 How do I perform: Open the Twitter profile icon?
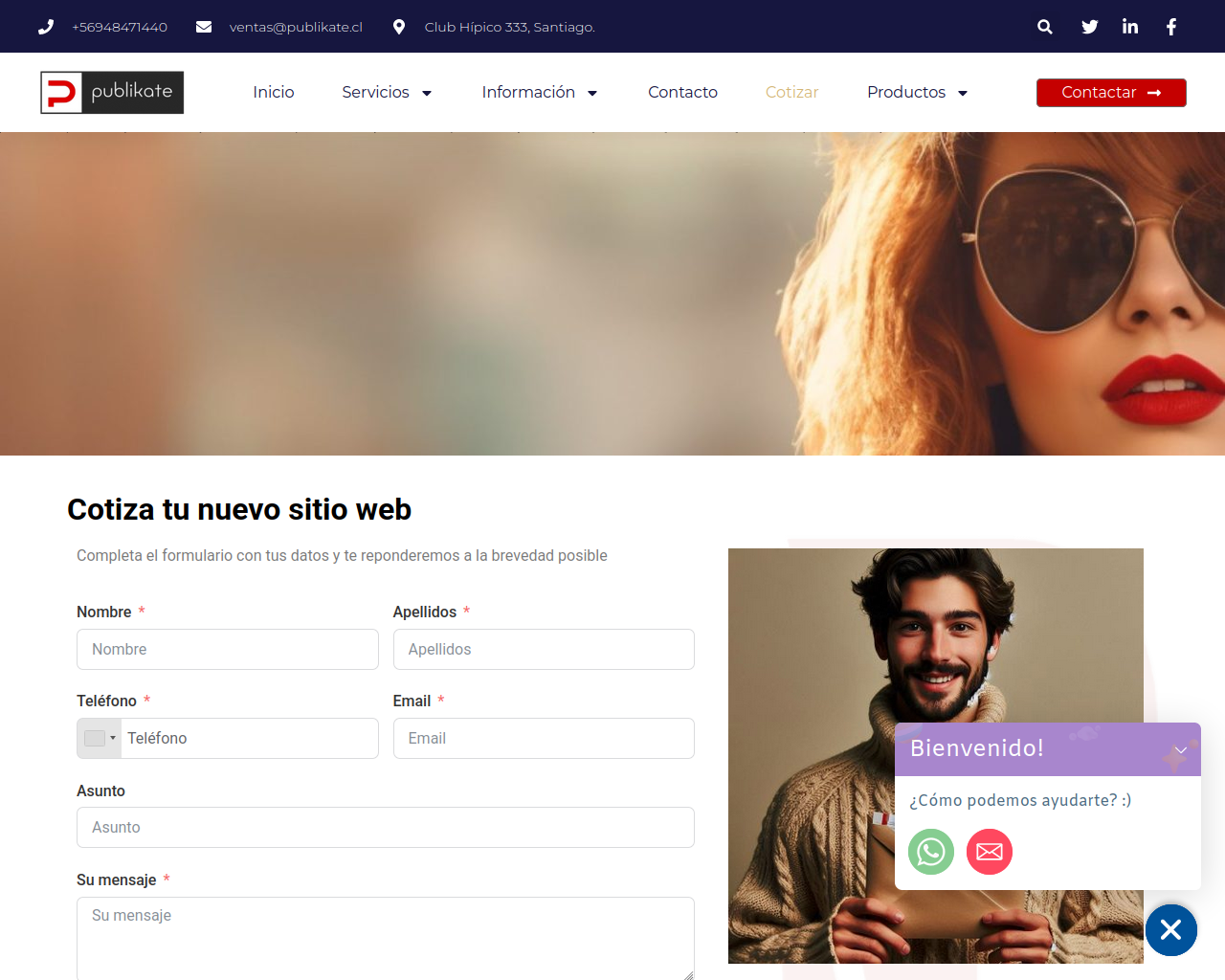click(1090, 27)
